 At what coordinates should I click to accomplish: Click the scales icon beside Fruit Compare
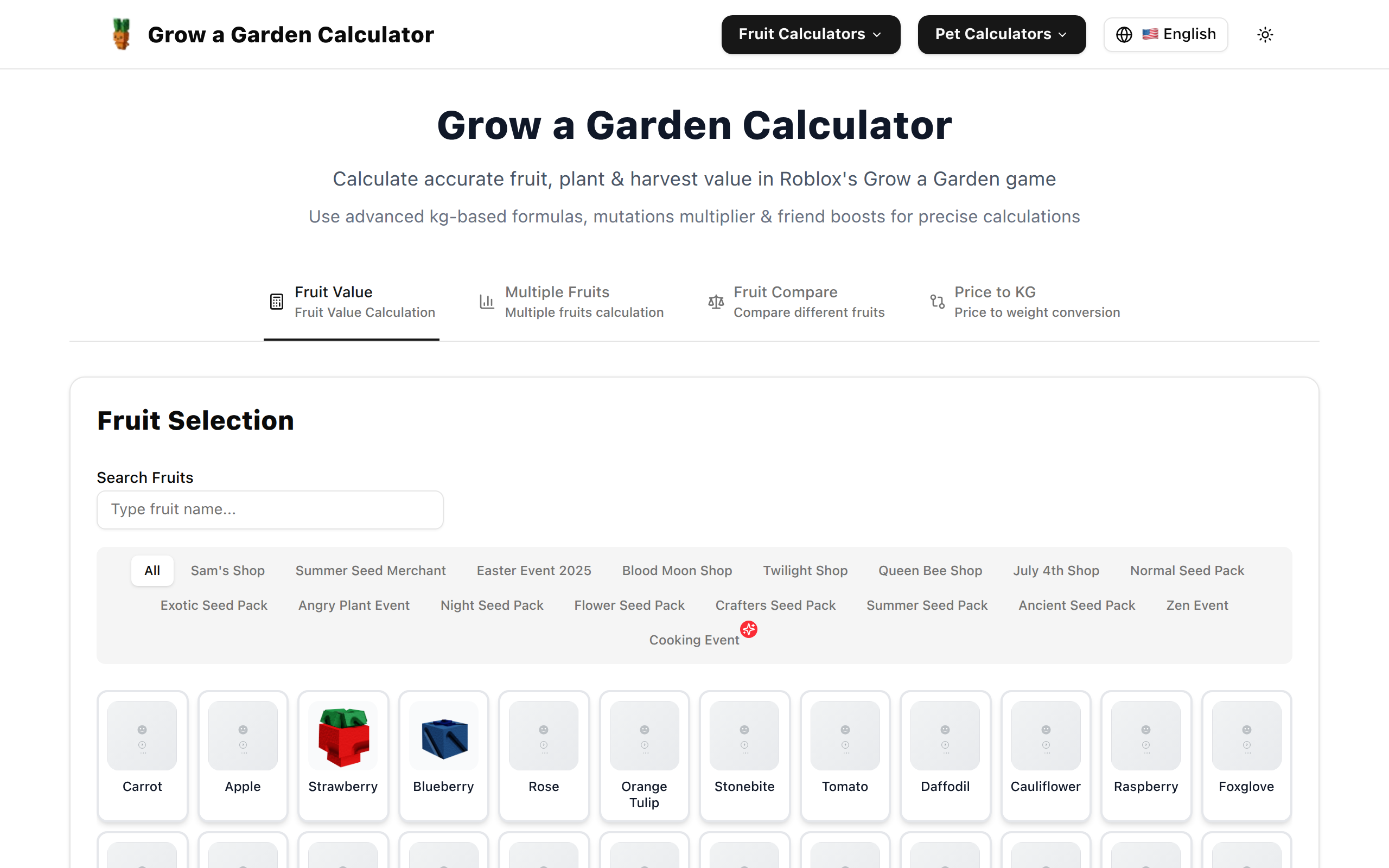pyautogui.click(x=716, y=302)
